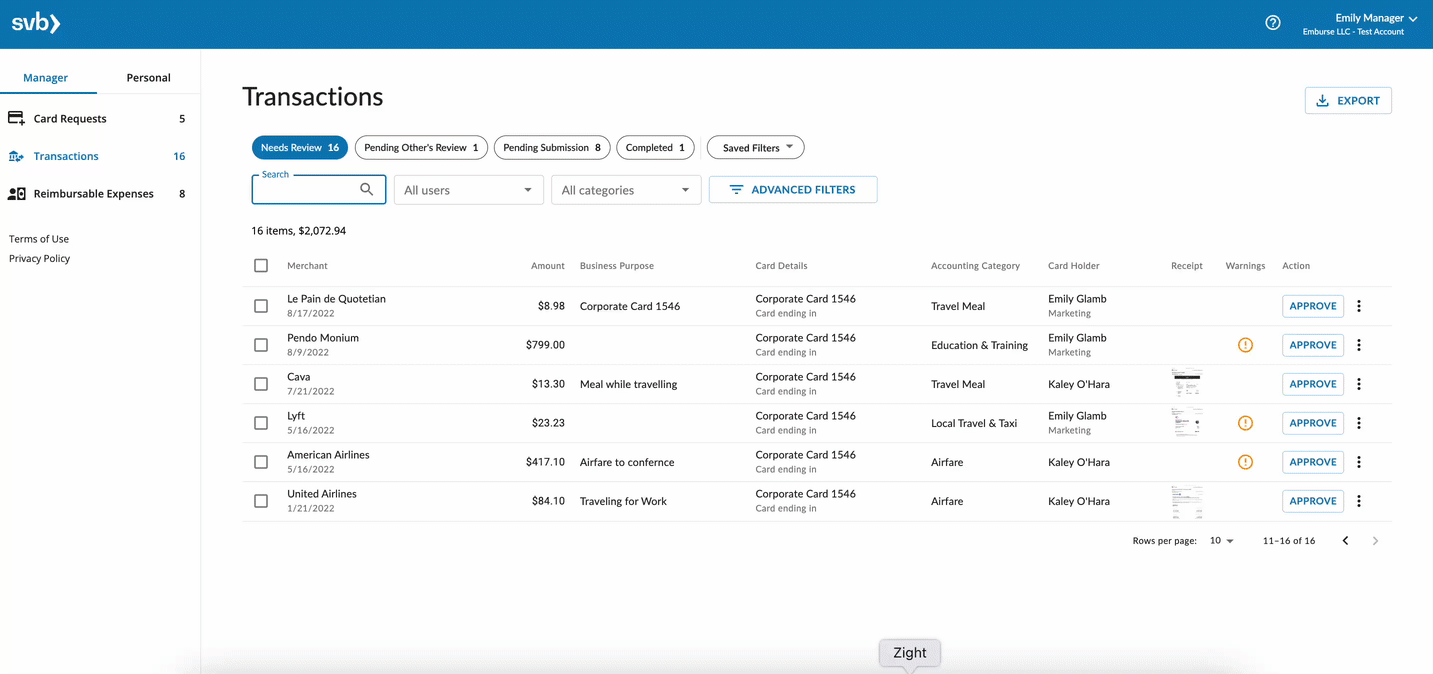Check the United Airlines transaction

click(261, 501)
